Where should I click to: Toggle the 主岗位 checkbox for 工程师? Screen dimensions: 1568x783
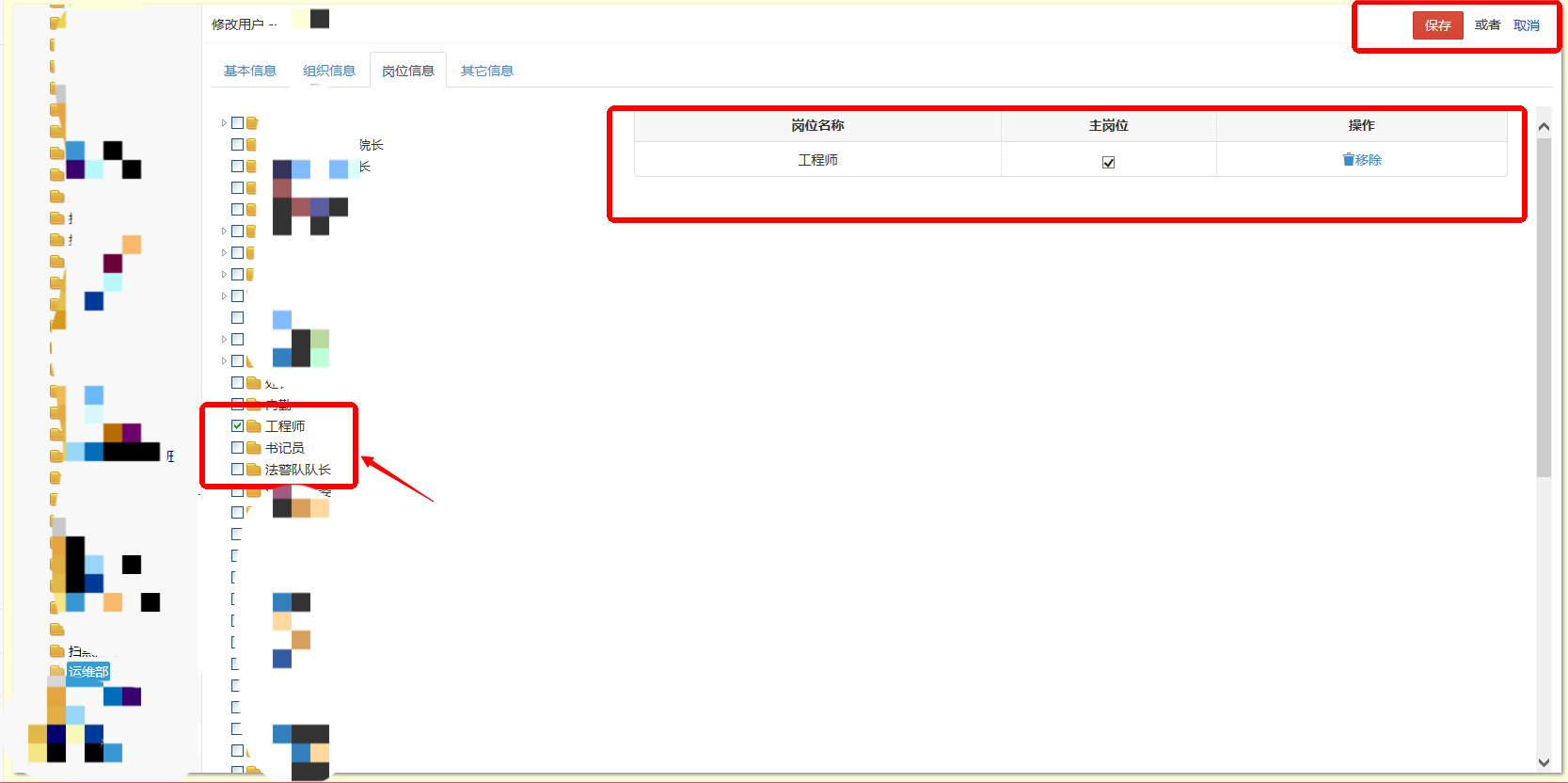pos(1109,162)
